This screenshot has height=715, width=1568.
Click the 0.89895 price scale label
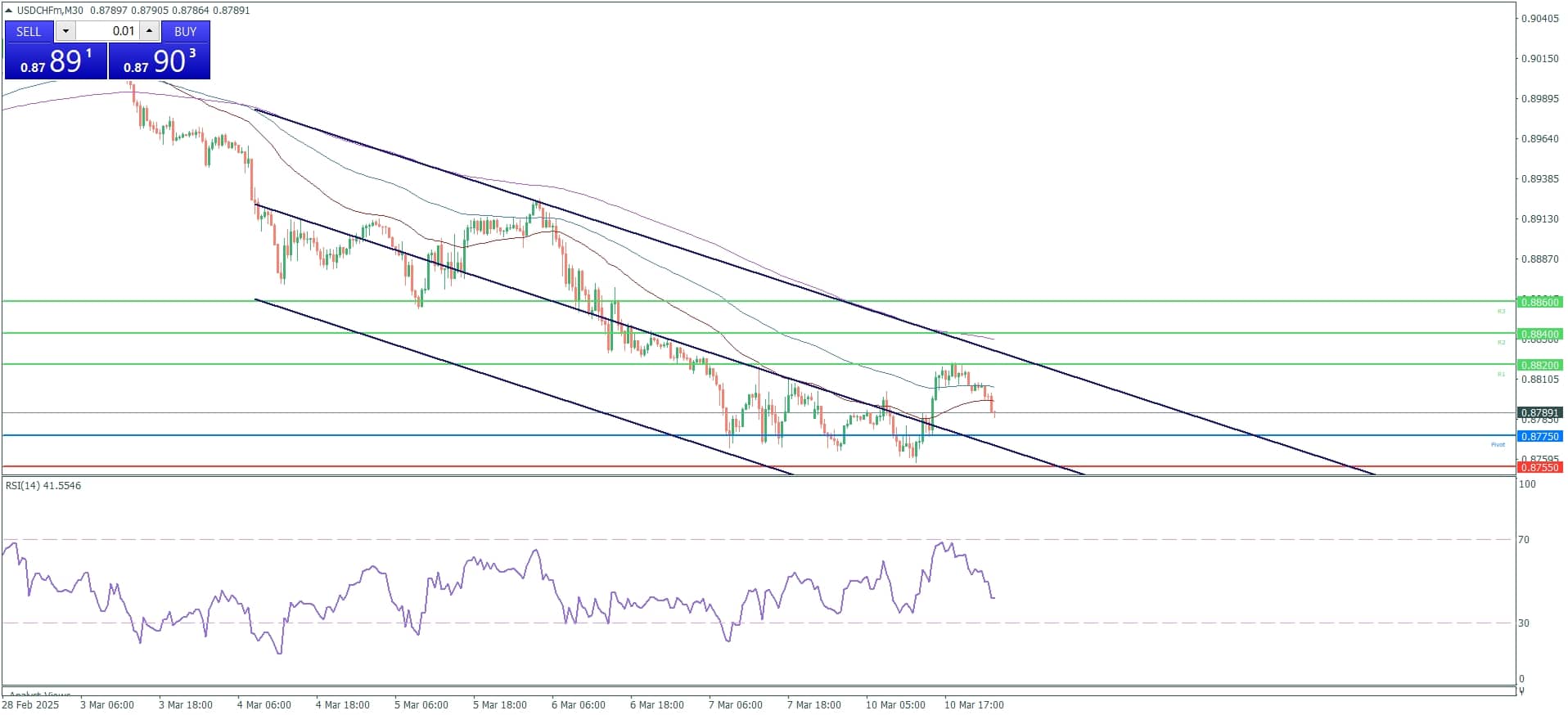(x=1539, y=98)
